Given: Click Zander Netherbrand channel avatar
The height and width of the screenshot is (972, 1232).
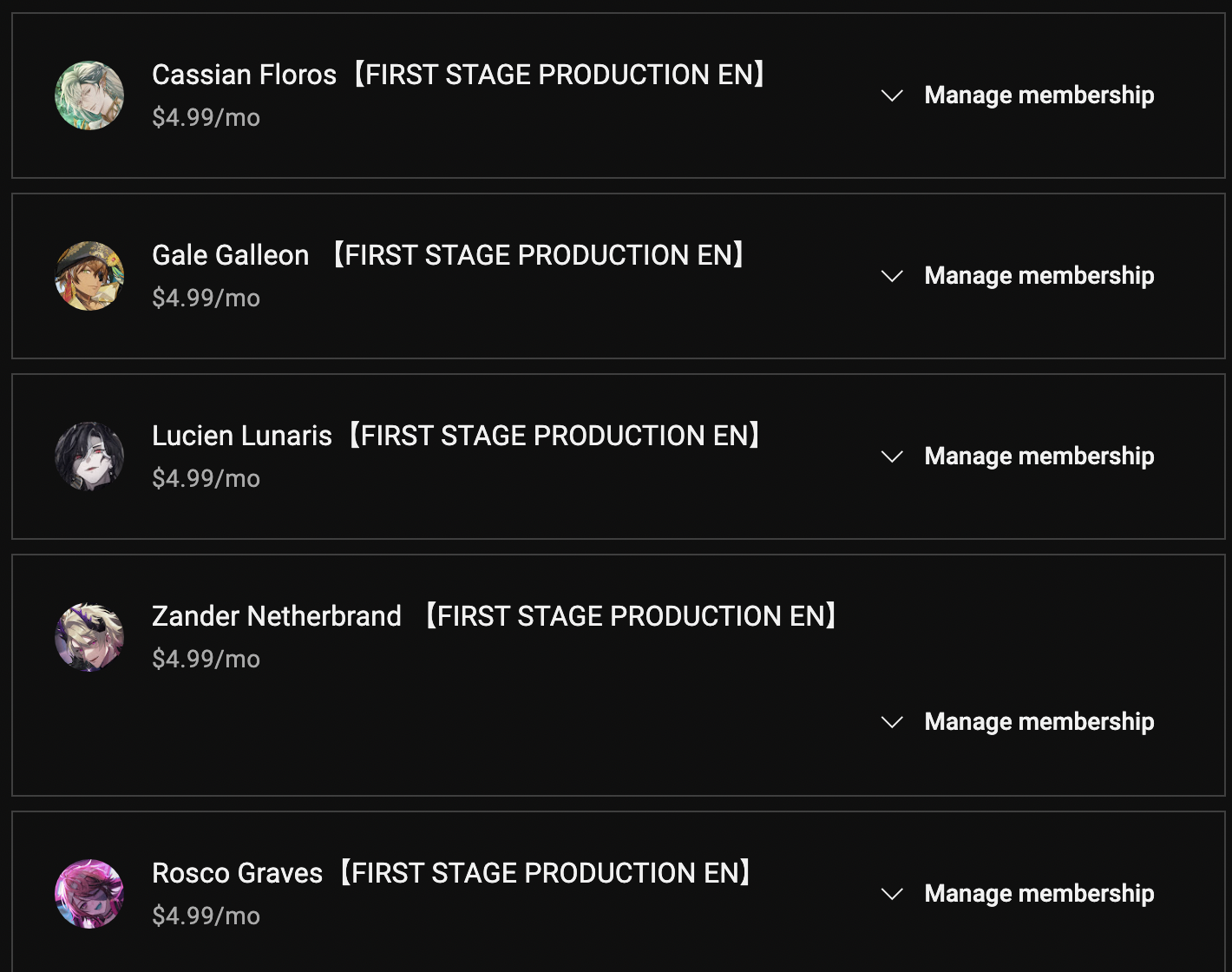Looking at the screenshot, I should coord(89,637).
